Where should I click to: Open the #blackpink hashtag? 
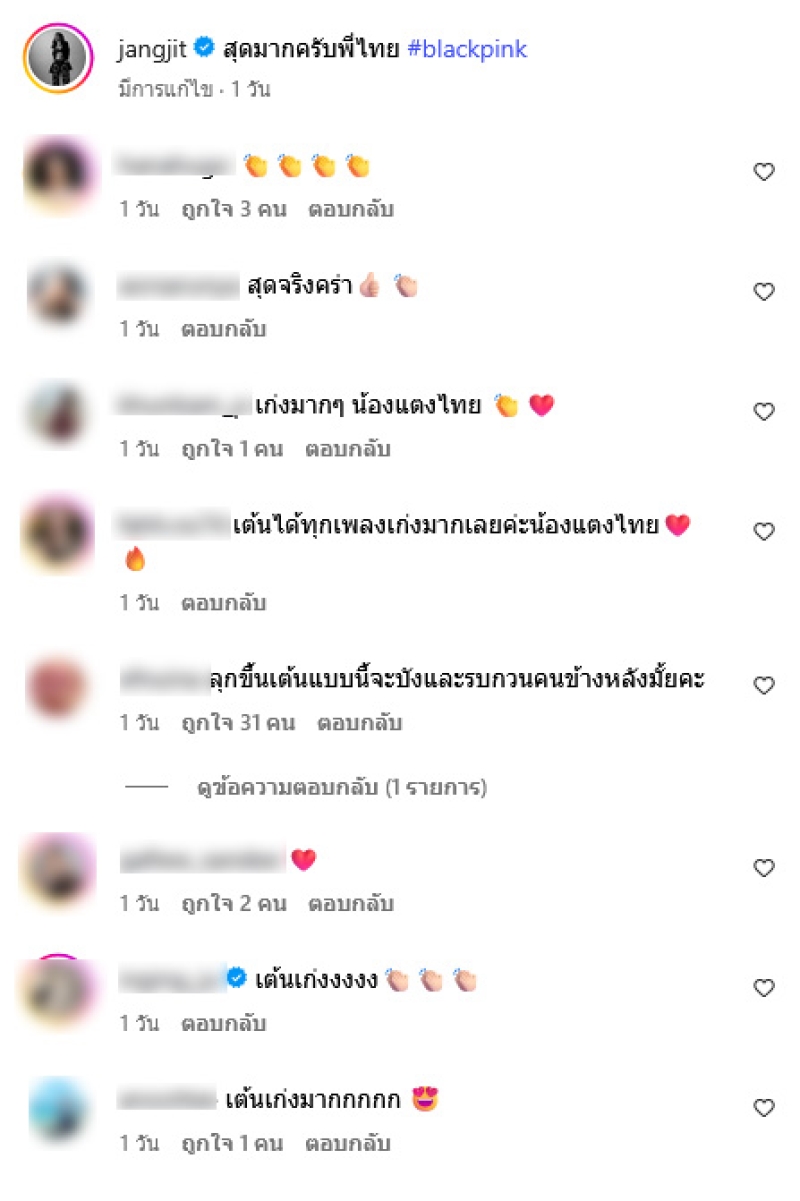click(x=467, y=48)
